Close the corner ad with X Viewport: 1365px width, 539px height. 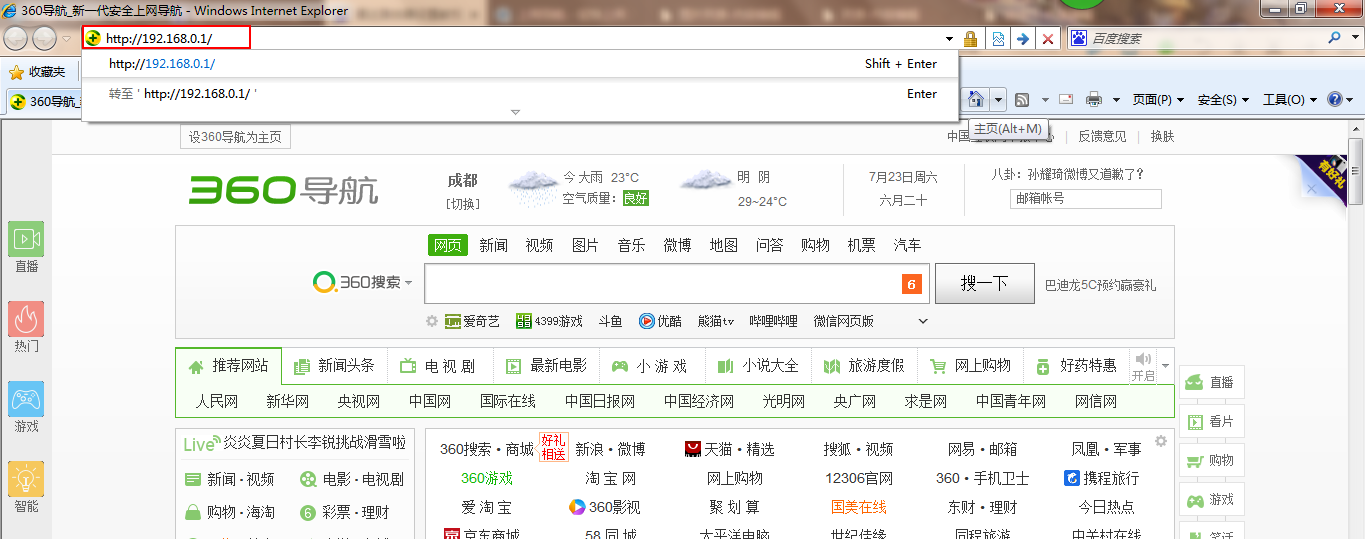click(1313, 188)
